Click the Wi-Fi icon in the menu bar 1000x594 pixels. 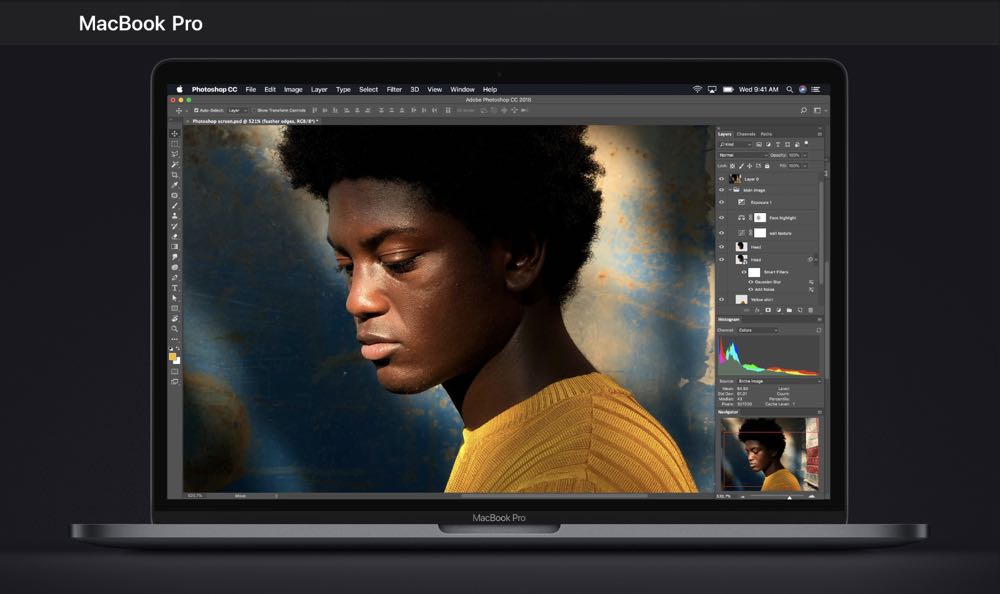tap(697, 89)
